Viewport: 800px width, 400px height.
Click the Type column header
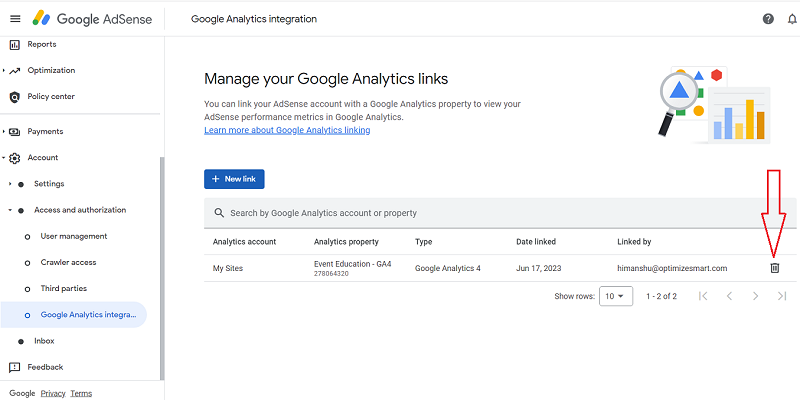coord(423,242)
